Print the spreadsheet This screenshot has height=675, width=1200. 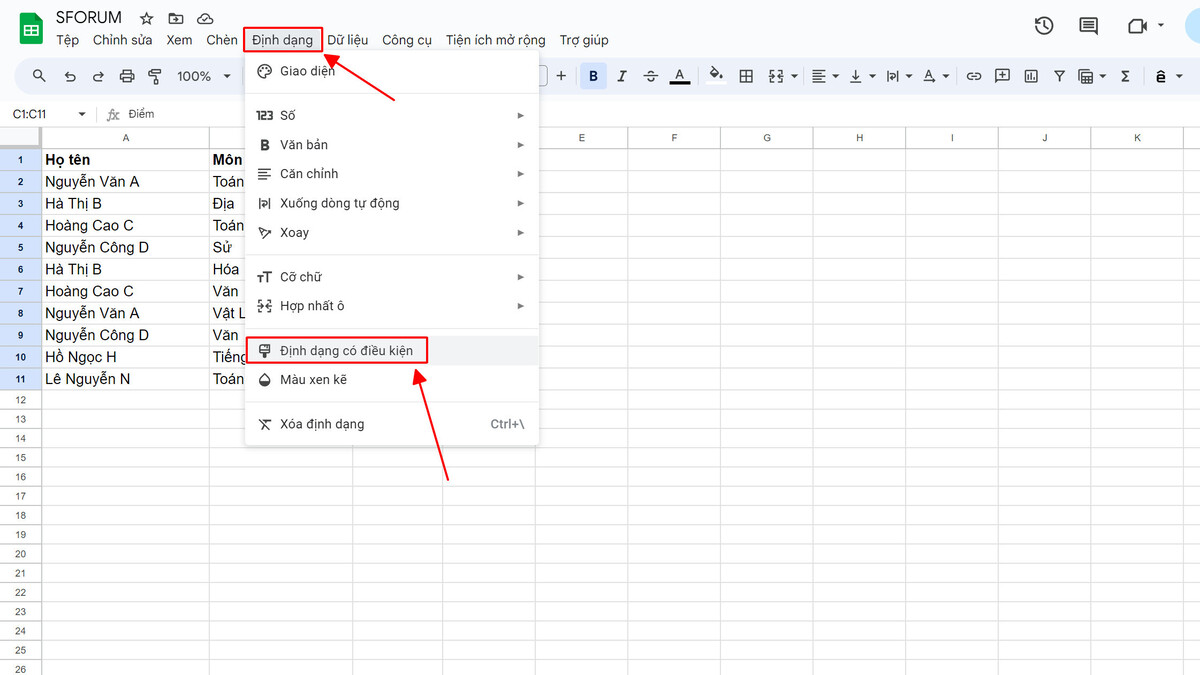[x=127, y=76]
